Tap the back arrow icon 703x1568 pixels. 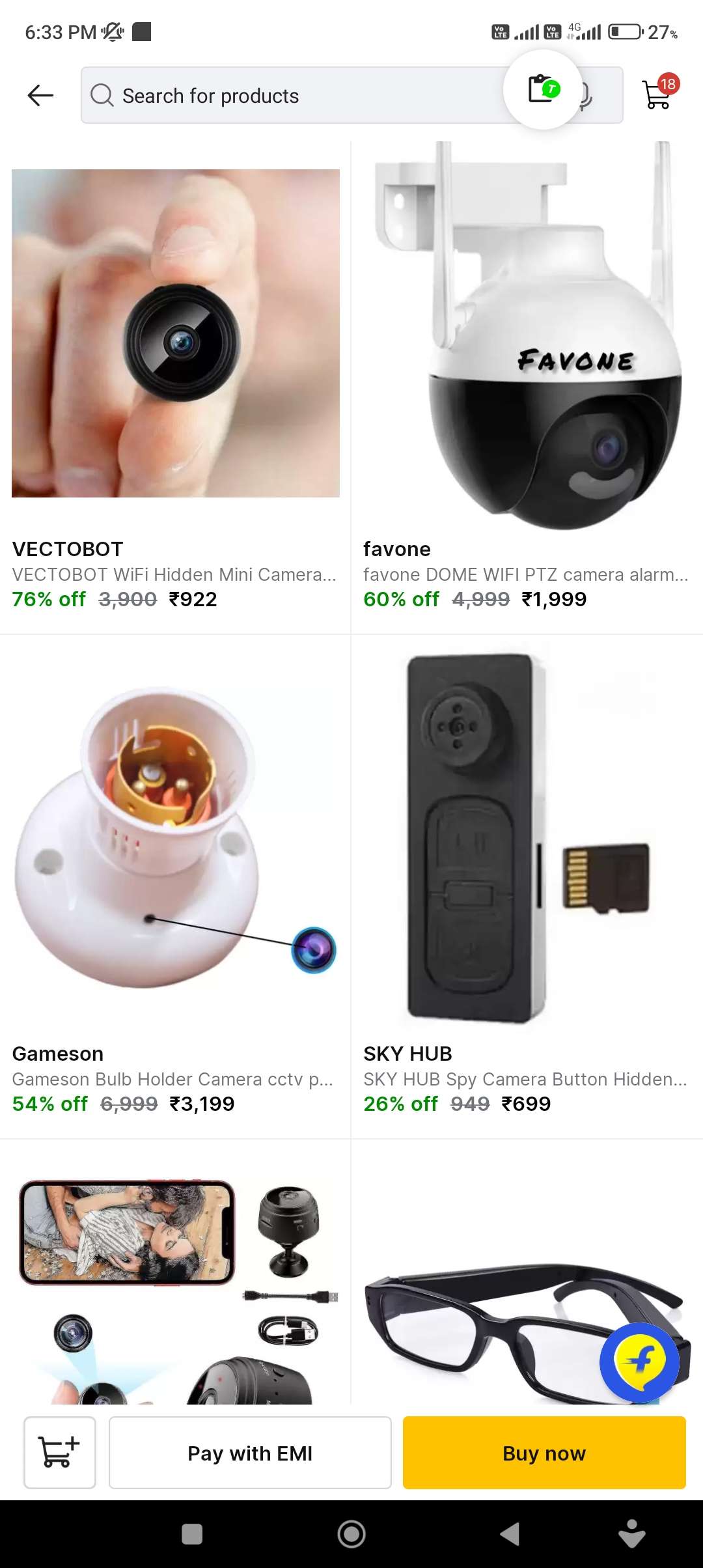pyautogui.click(x=40, y=95)
